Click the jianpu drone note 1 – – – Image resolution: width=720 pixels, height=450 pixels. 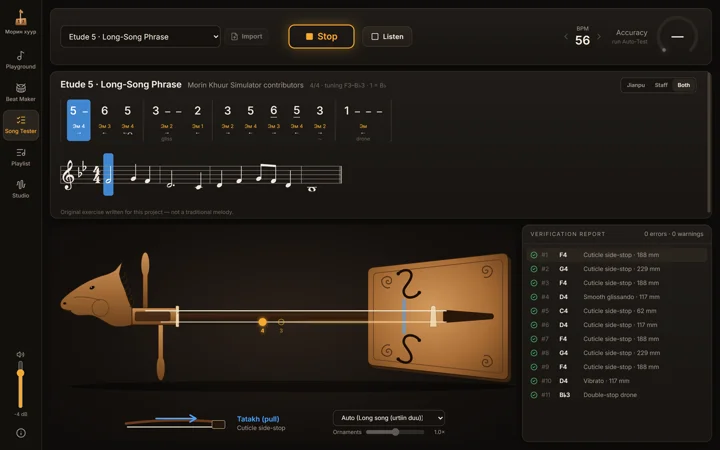363,121
